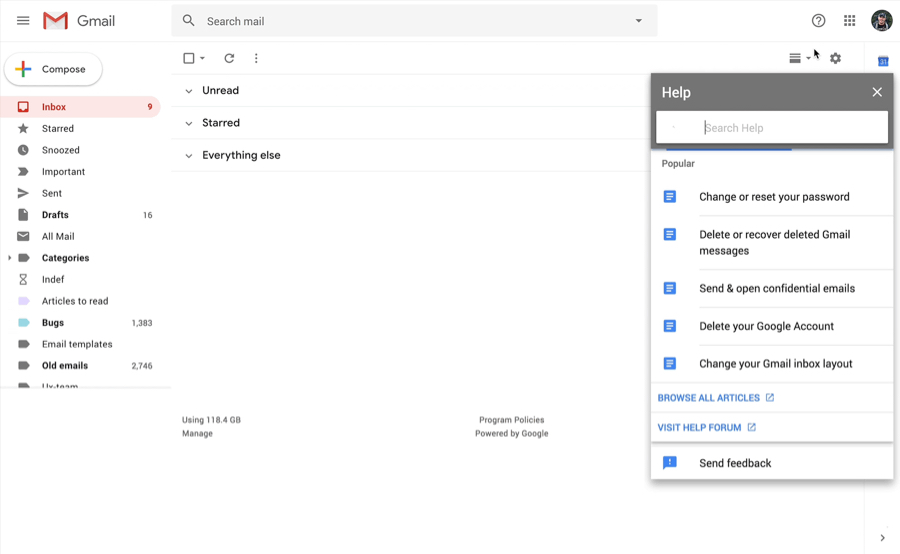Click the Indef hourglass icon
This screenshot has height=554, width=900.
(23, 279)
